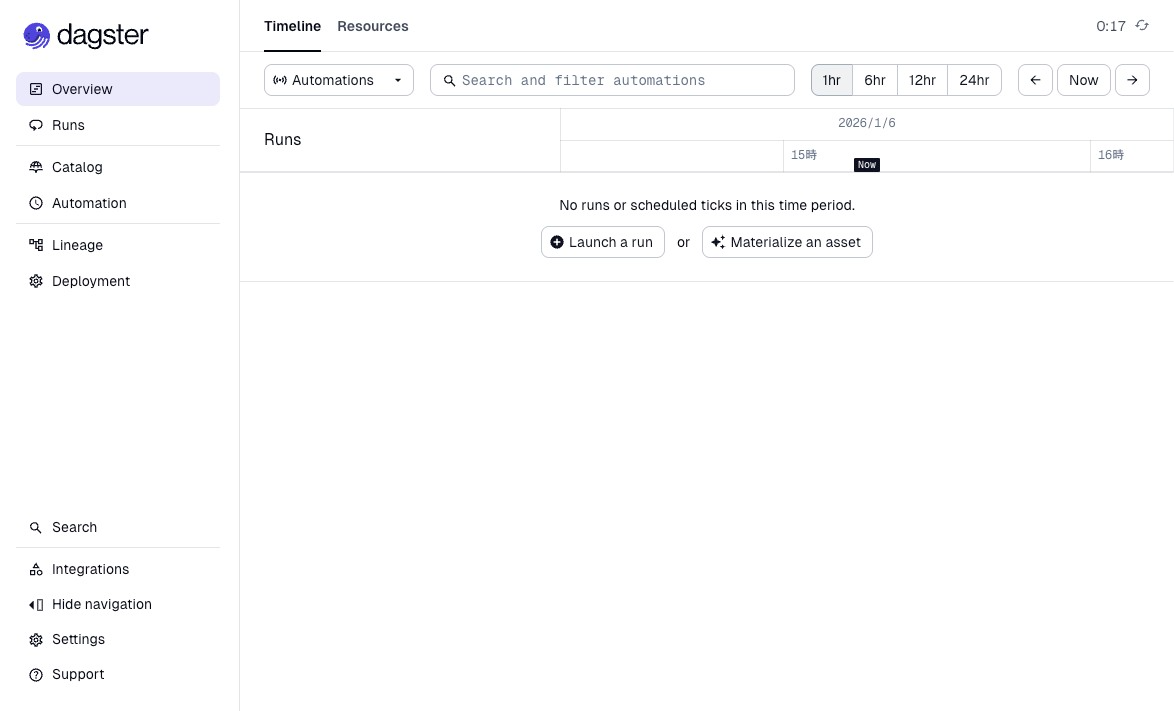This screenshot has width=1174, height=711.
Task: Select the Timeline tab
Action: pyautogui.click(x=292, y=26)
